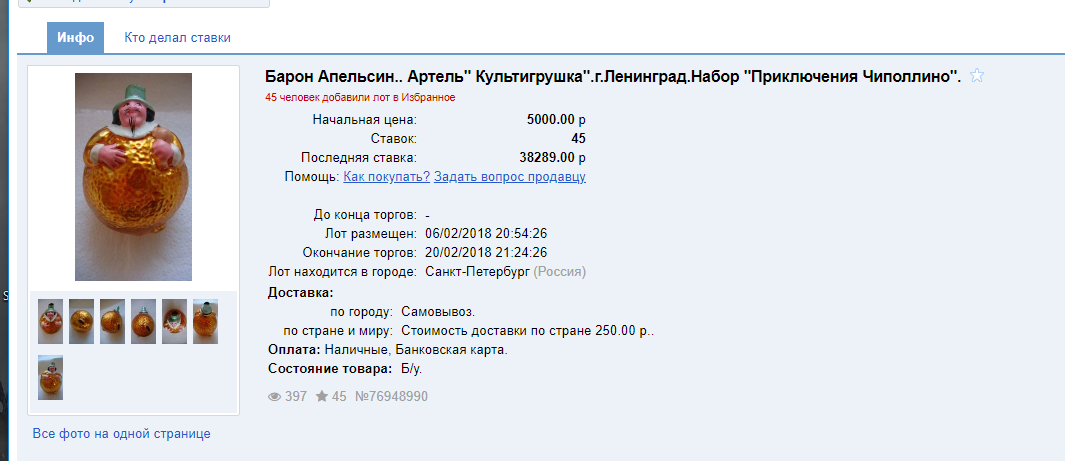Select the lone thumbnail in second row
Image resolution: width=1065 pixels, height=461 pixels.
tap(50, 377)
